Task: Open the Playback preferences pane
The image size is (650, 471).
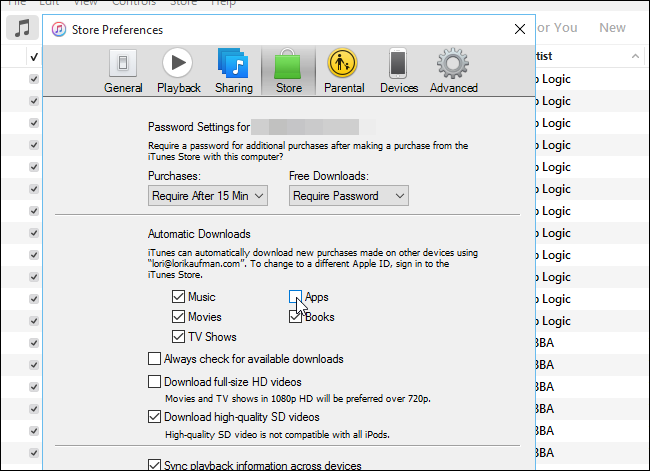Action: pos(178,70)
